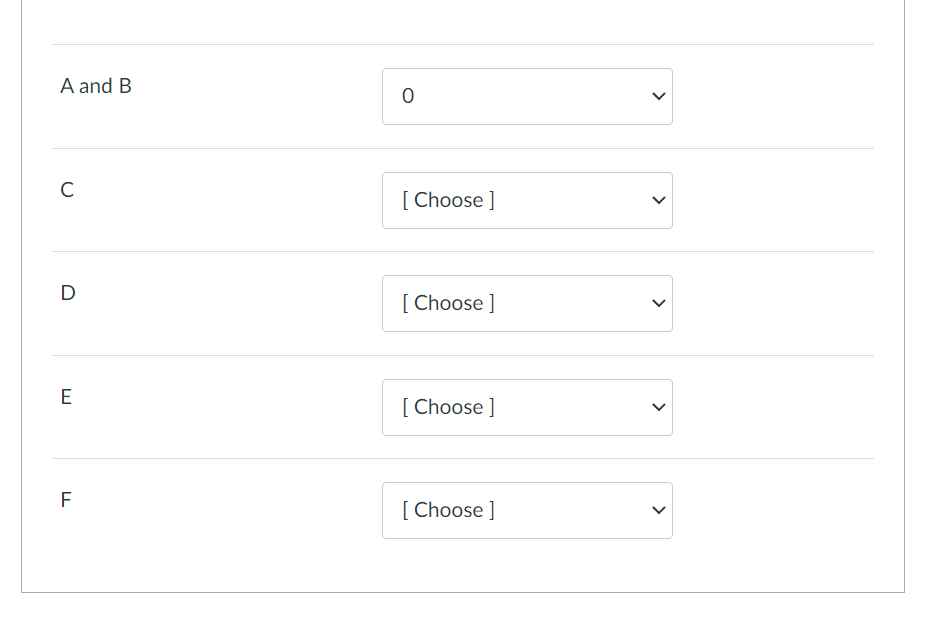This screenshot has width=936, height=622.
Task: Click the Choose placeholder text in row C
Action: point(448,200)
